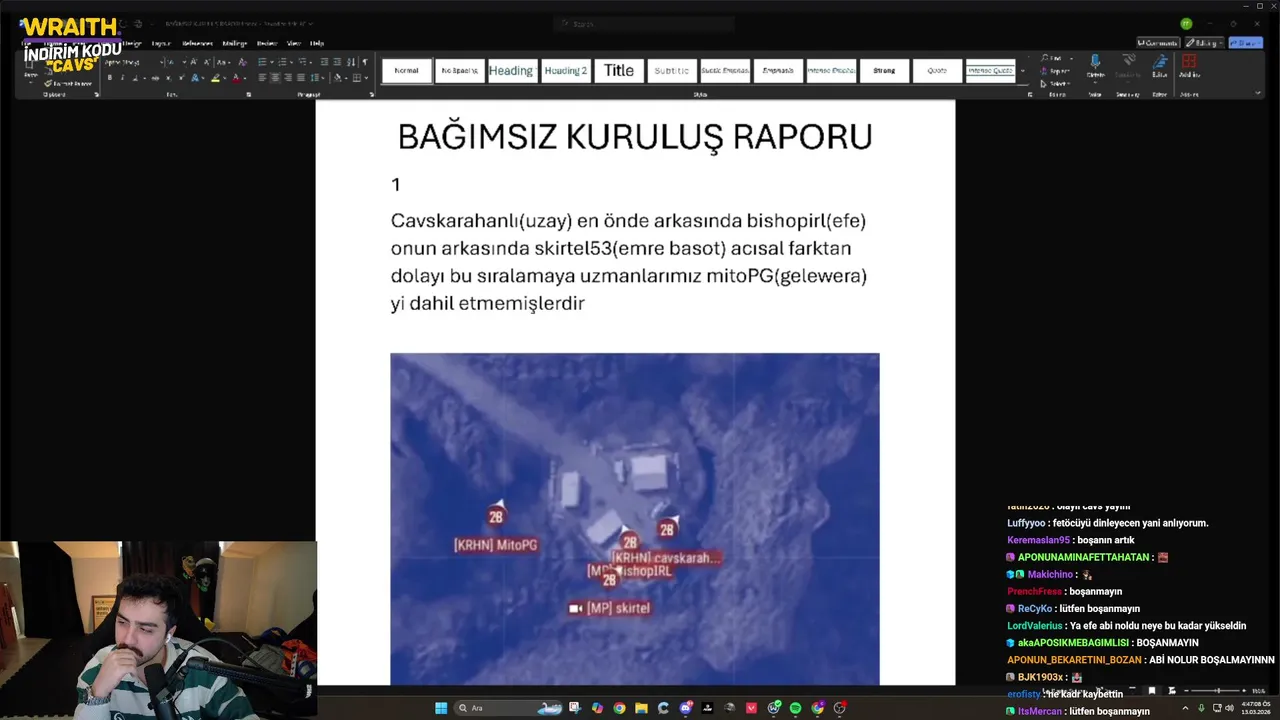Sort the selected text
Viewport: 1280px width, 720px height.
tap(351, 62)
